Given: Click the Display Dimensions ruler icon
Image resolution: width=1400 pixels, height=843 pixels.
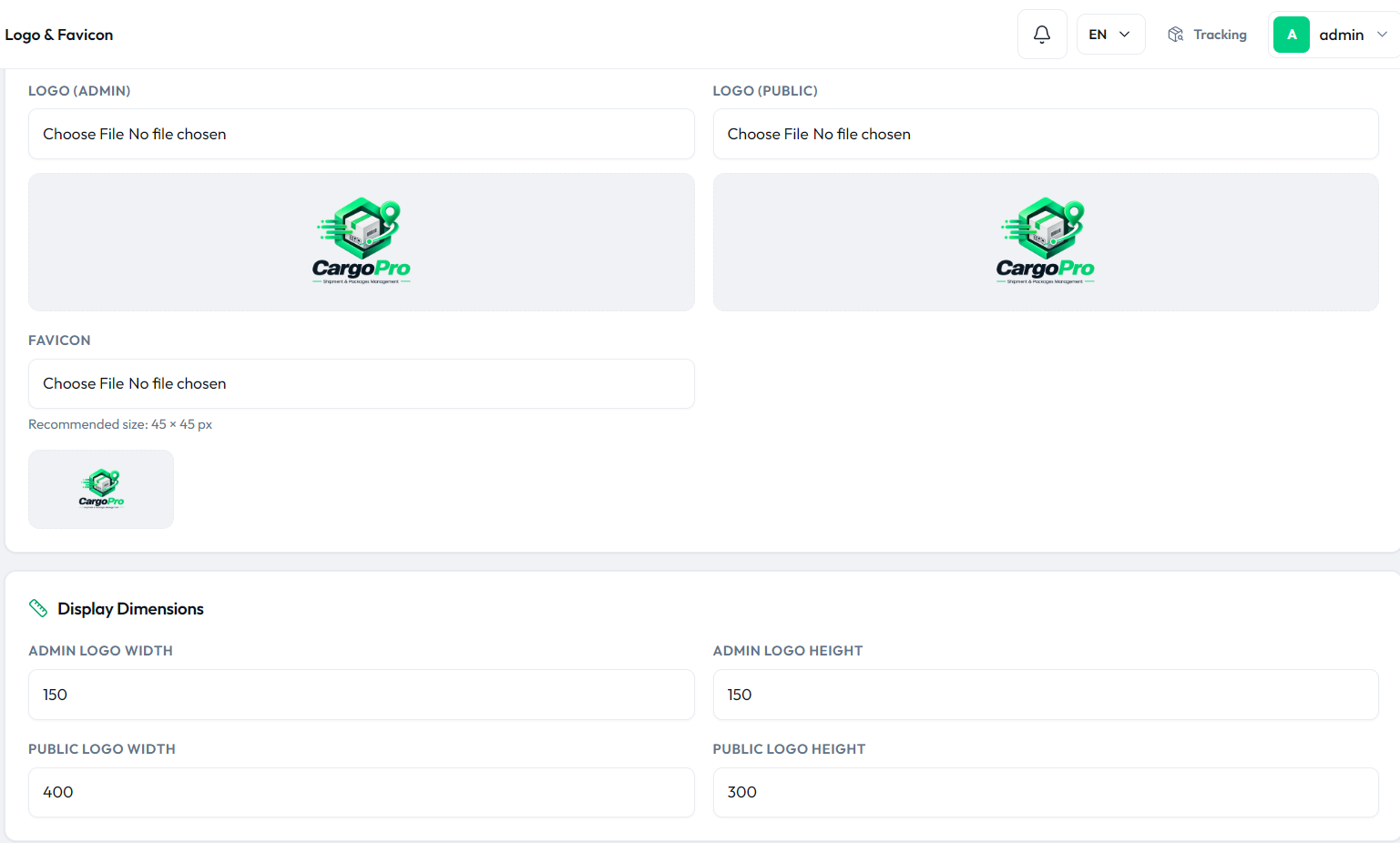Looking at the screenshot, I should [x=38, y=608].
